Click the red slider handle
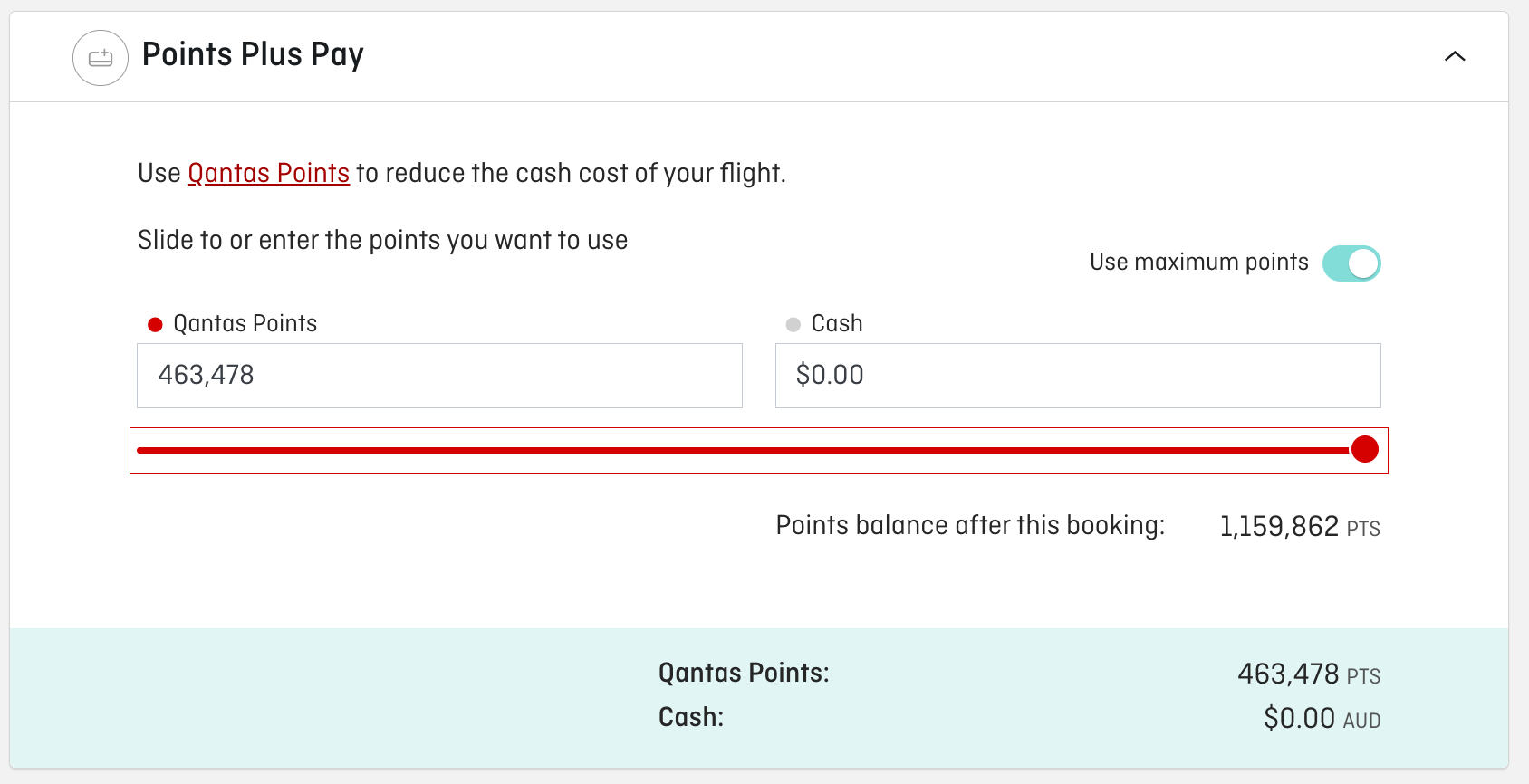1529x784 pixels. tap(1364, 449)
